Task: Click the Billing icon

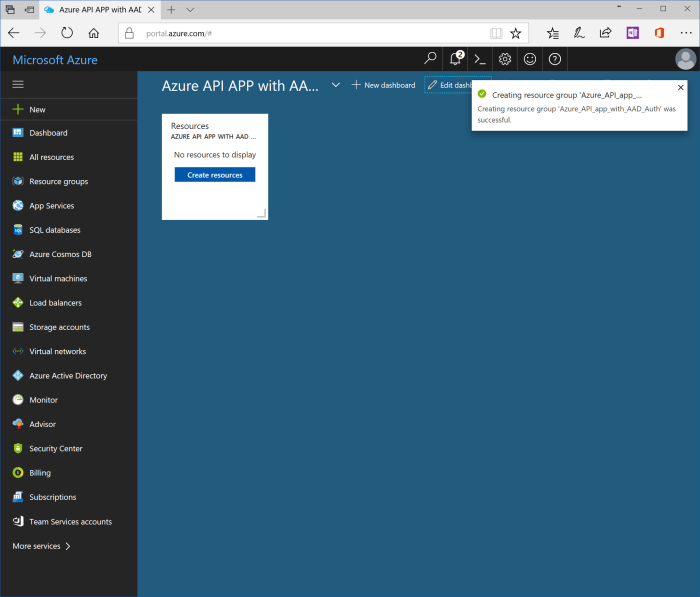Action: pos(18,472)
